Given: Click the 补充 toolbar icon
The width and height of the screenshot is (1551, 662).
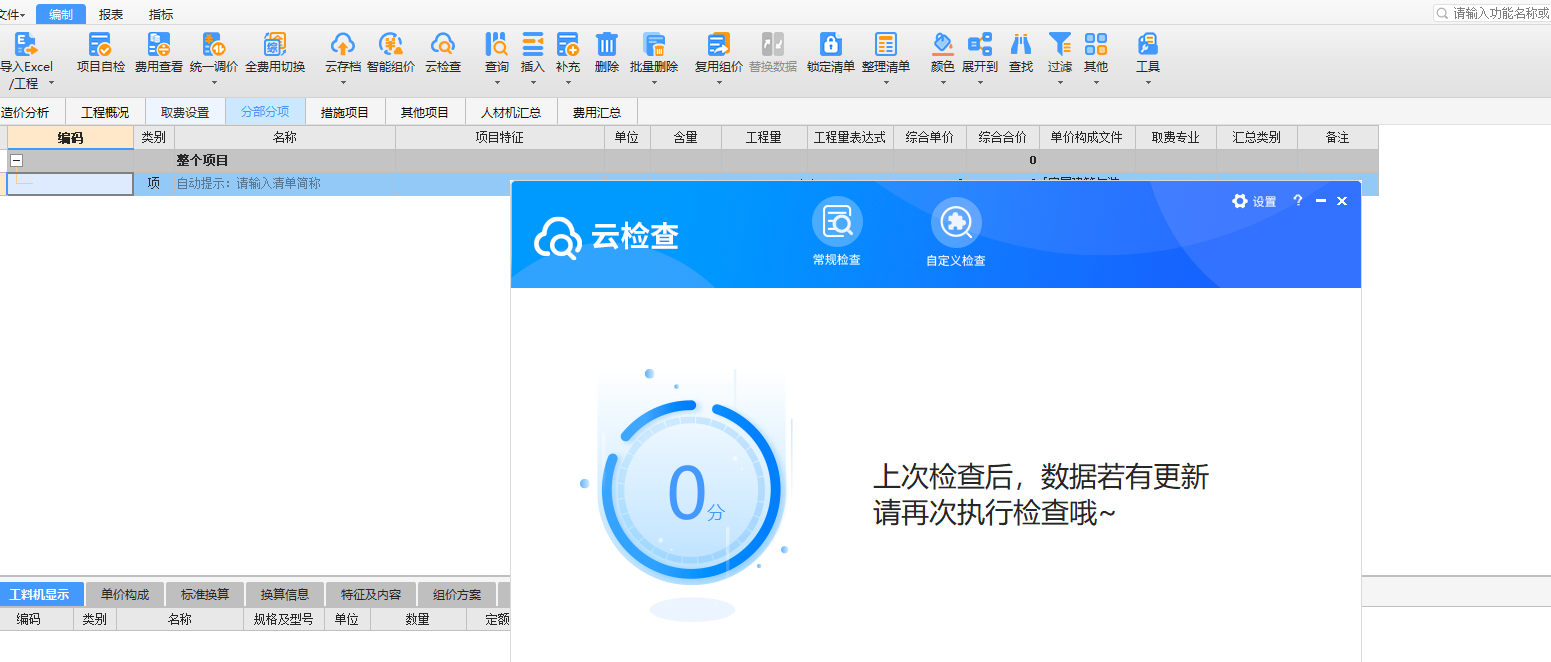Looking at the screenshot, I should coord(568,44).
